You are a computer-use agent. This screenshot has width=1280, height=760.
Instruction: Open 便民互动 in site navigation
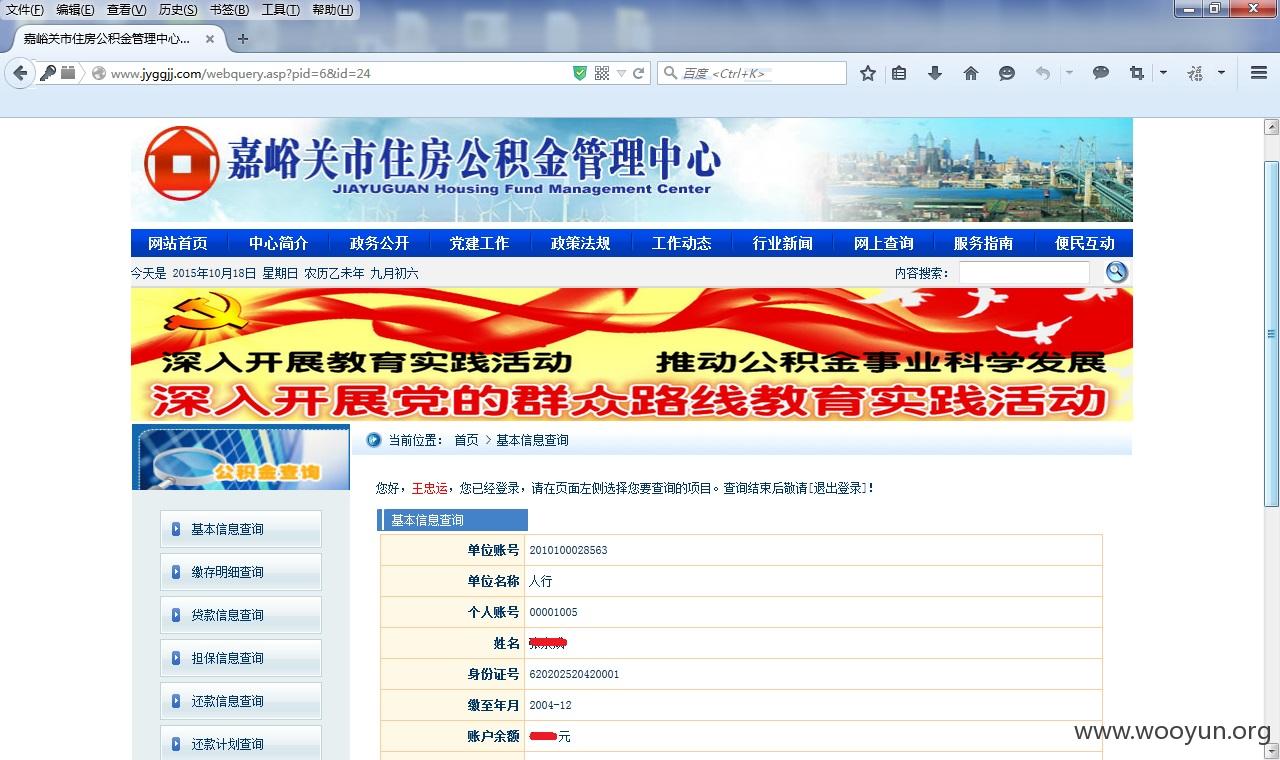click(1085, 243)
